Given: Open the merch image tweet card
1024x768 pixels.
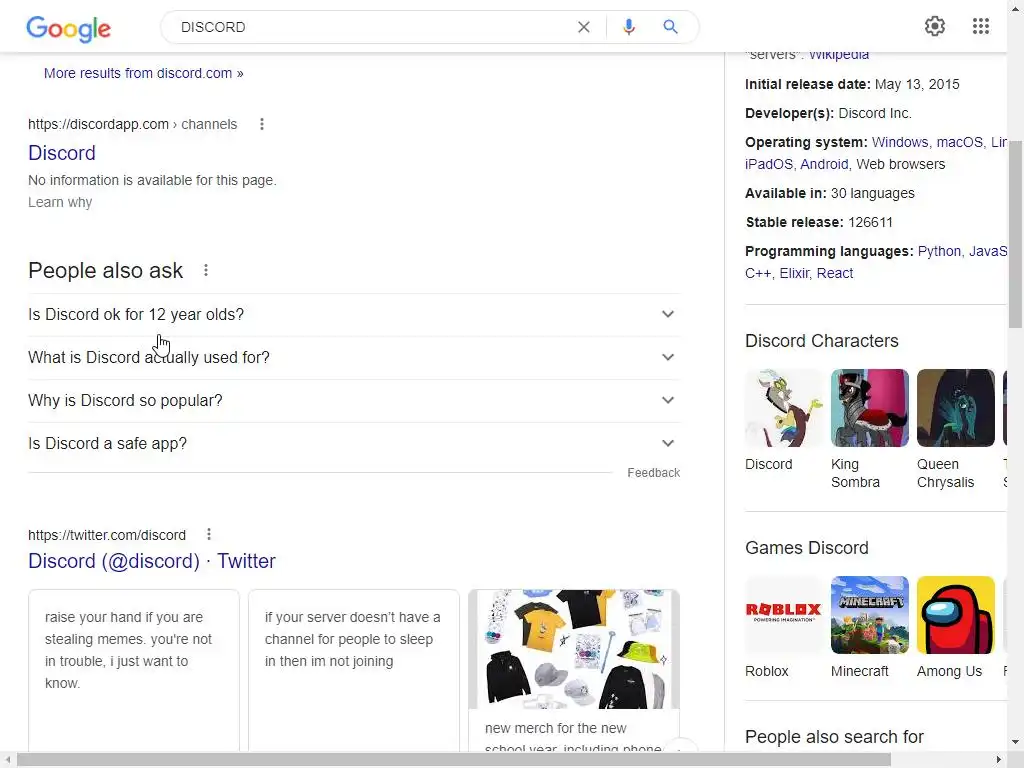Looking at the screenshot, I should click(574, 671).
